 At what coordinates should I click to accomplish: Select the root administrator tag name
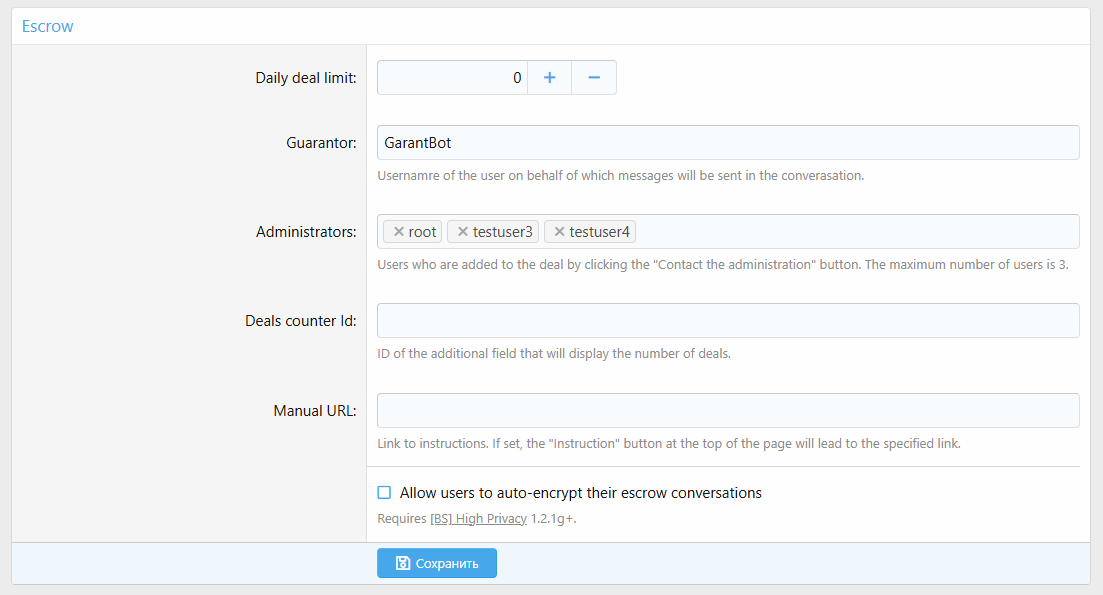click(422, 232)
